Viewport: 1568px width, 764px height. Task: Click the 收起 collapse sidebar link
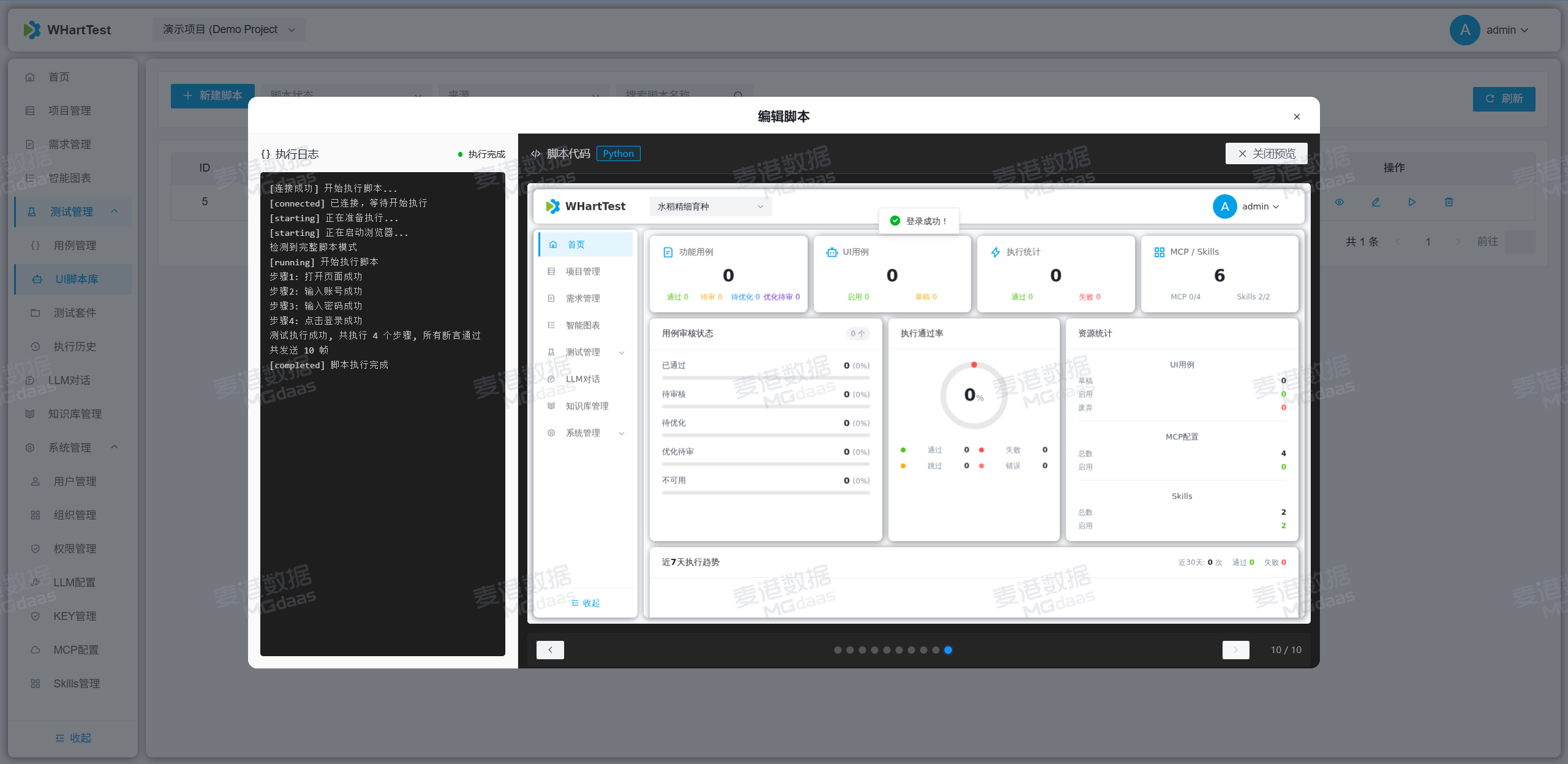click(x=73, y=738)
